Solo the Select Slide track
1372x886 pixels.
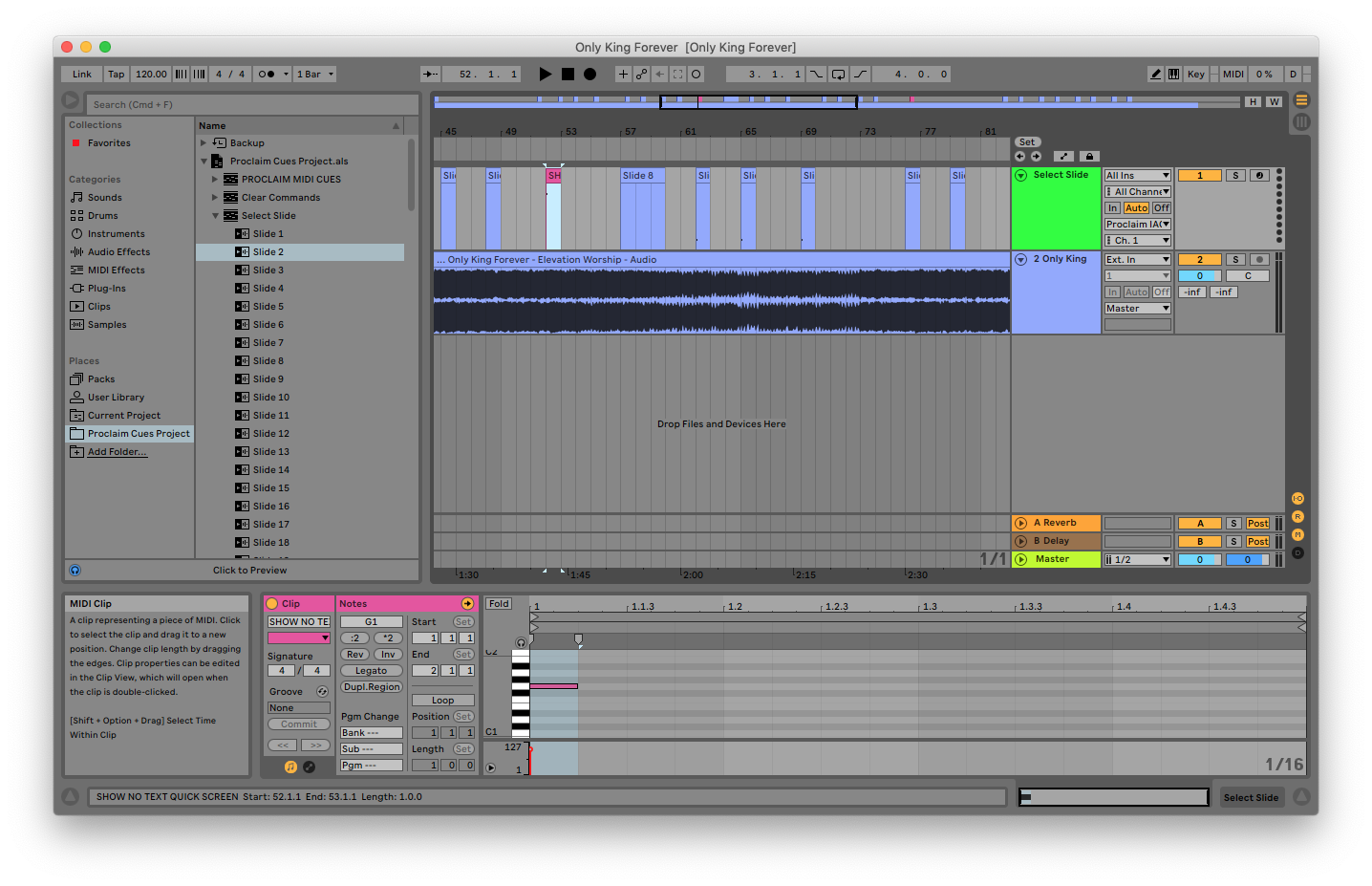coord(1235,176)
